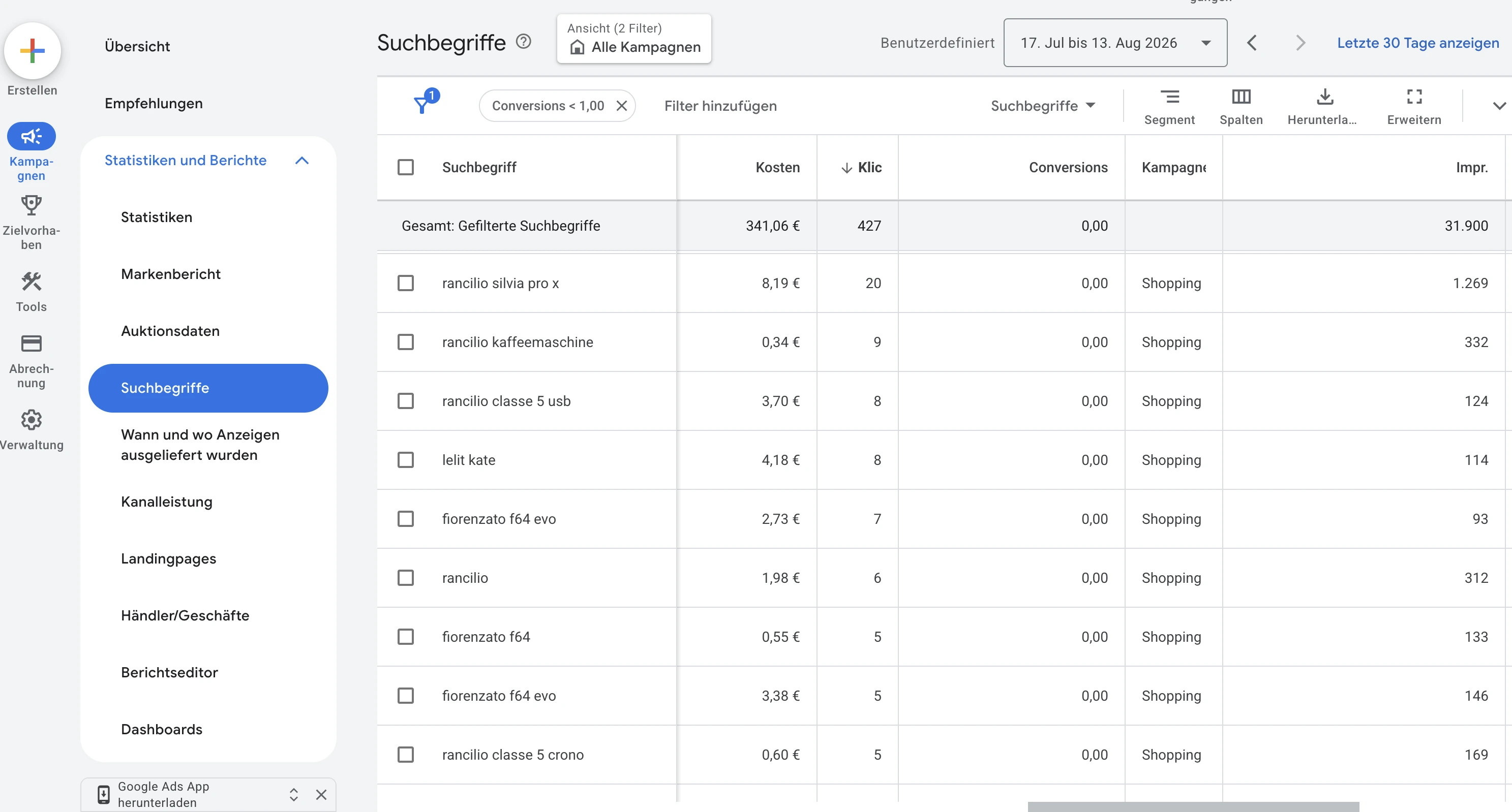This screenshot has width=1512, height=812.
Task: Open the Berichtseditor page
Action: point(170,673)
